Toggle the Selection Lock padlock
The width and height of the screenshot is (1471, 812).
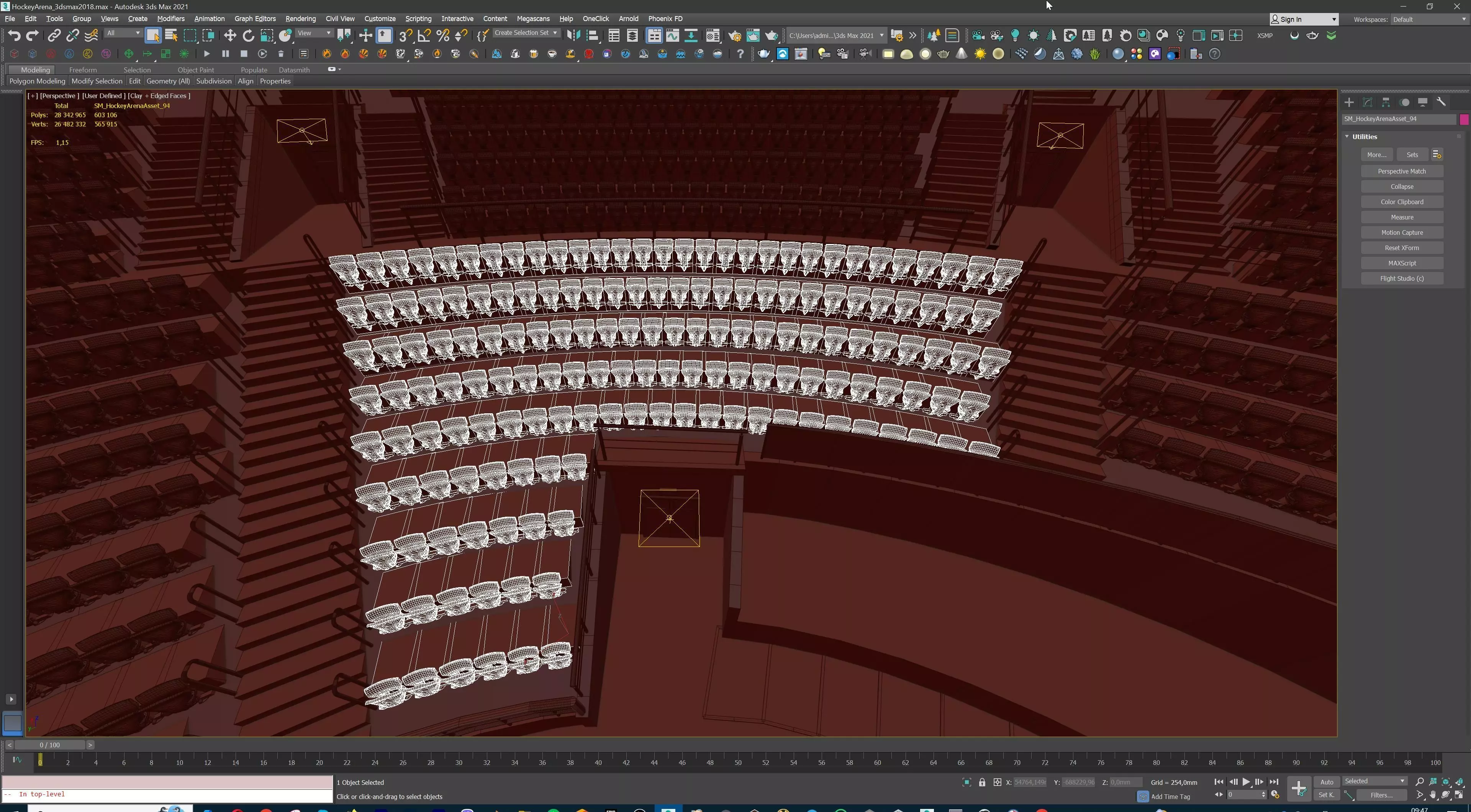[x=982, y=782]
